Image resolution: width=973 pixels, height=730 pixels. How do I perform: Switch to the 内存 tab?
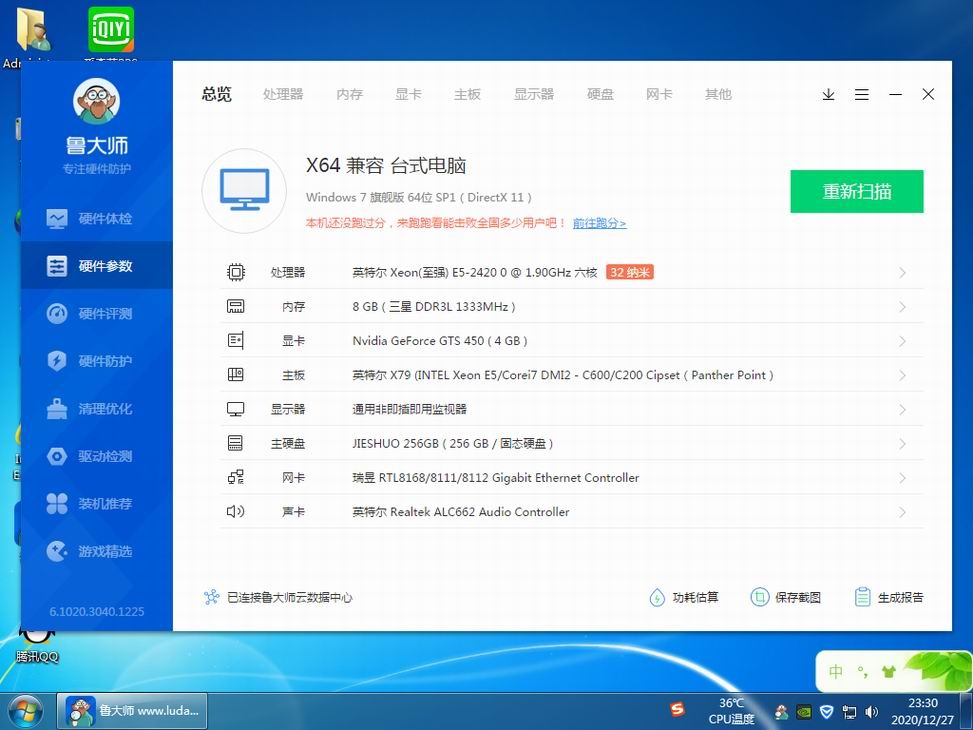349,94
